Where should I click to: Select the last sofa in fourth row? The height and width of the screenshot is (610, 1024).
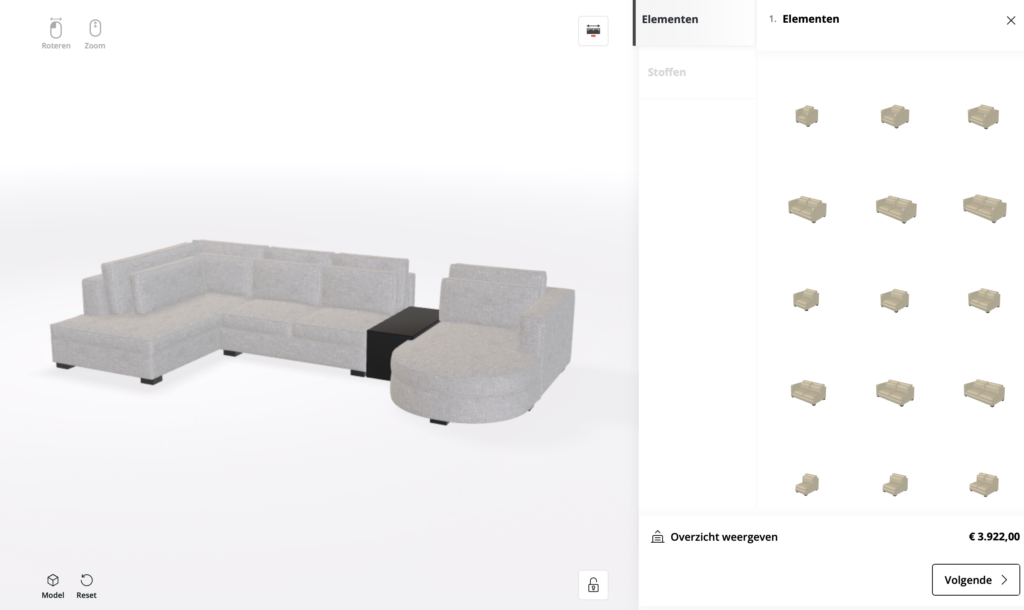pos(984,392)
